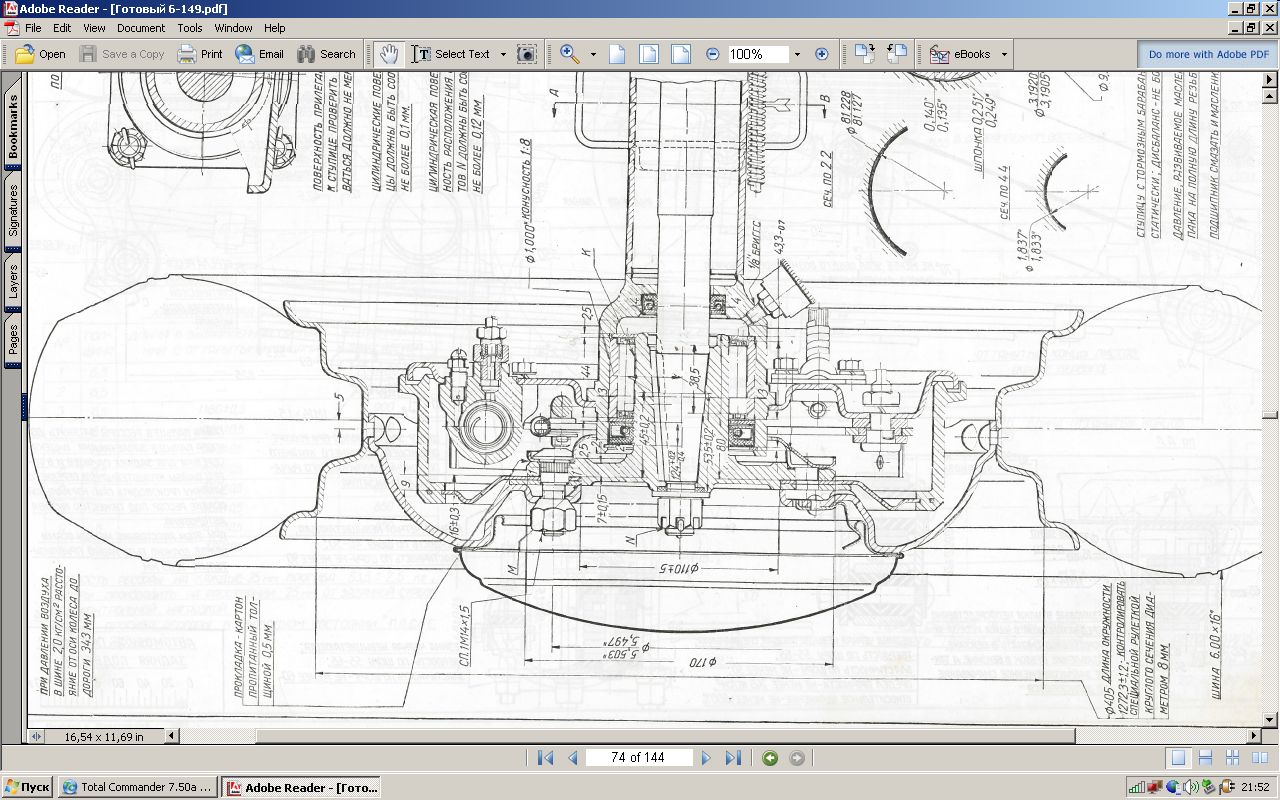Go back to the previous view
The height and width of the screenshot is (800, 1280).
coord(770,758)
